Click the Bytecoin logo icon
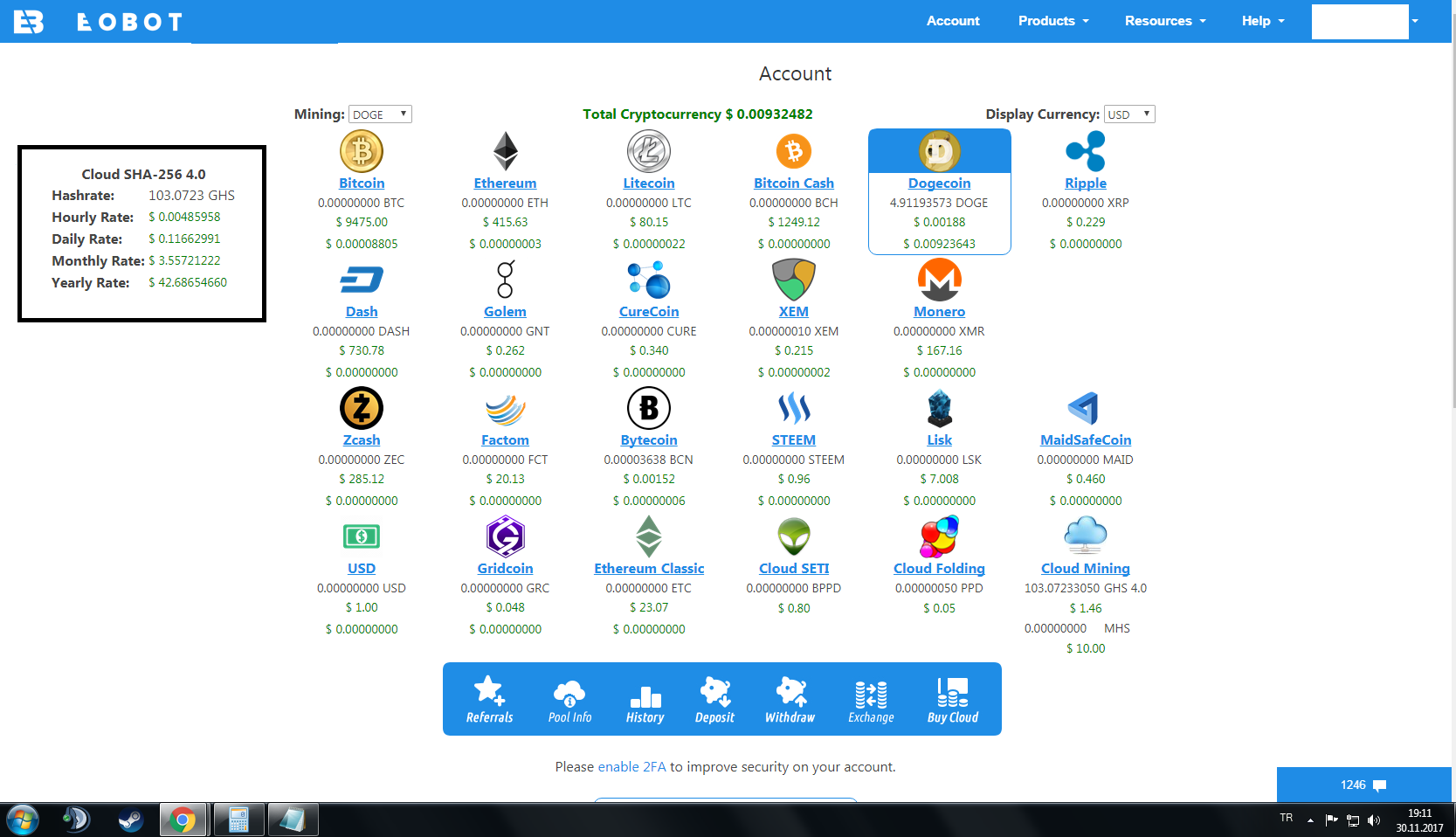The image size is (1456, 837). click(649, 408)
